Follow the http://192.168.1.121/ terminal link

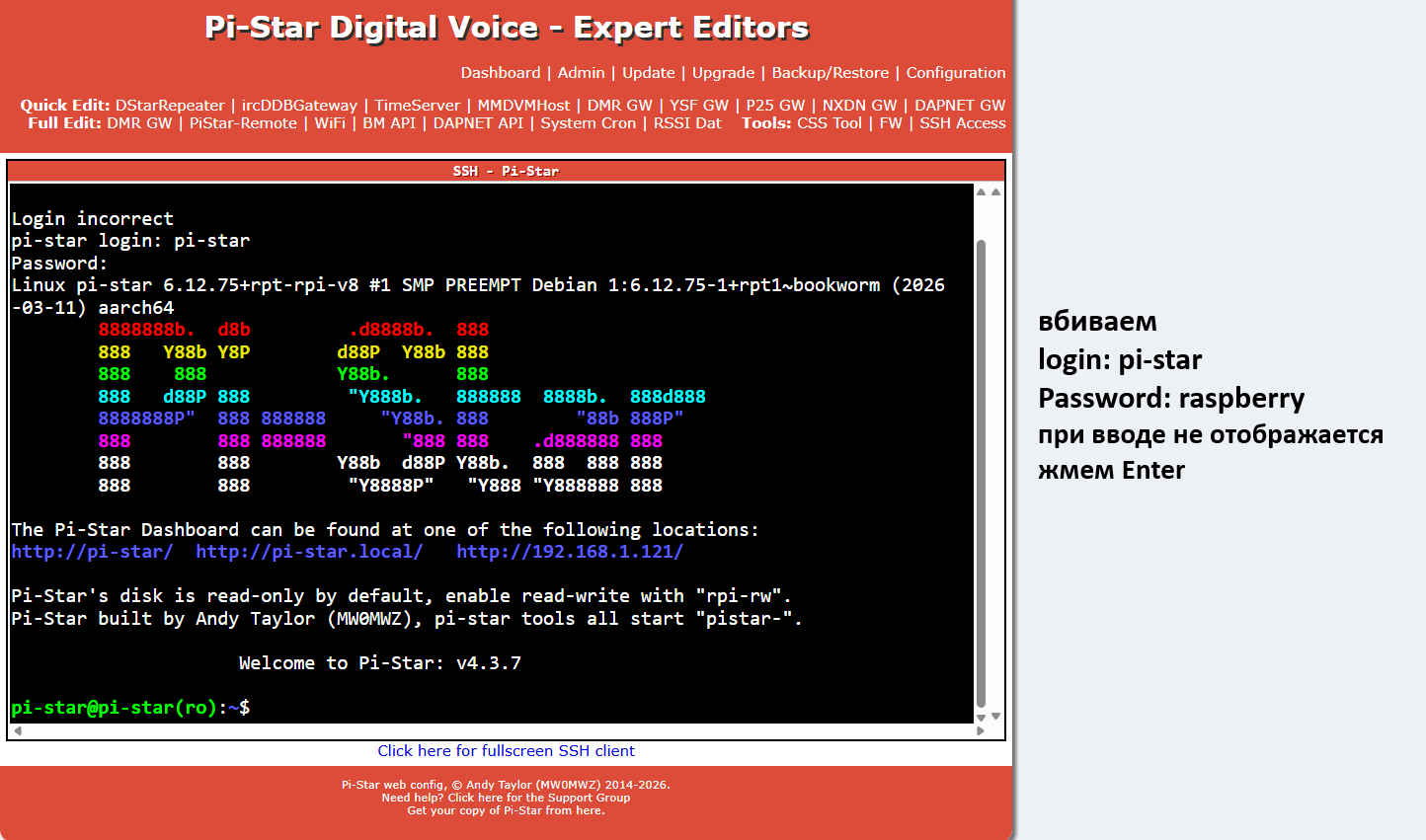tap(570, 552)
